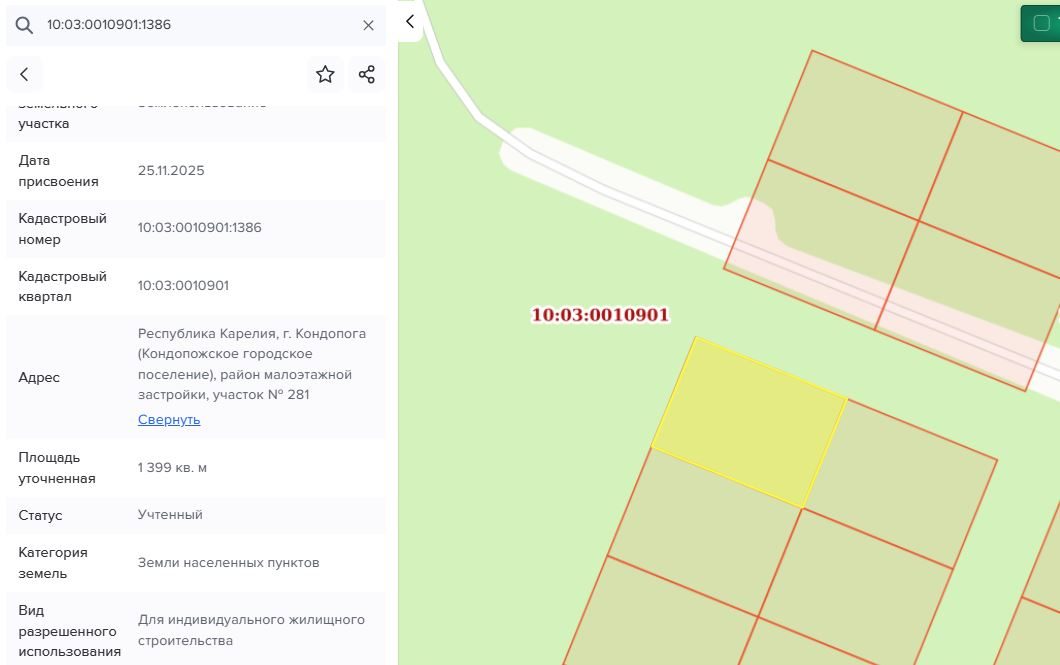Select the highlighted yellow parcel on map

coord(748,422)
